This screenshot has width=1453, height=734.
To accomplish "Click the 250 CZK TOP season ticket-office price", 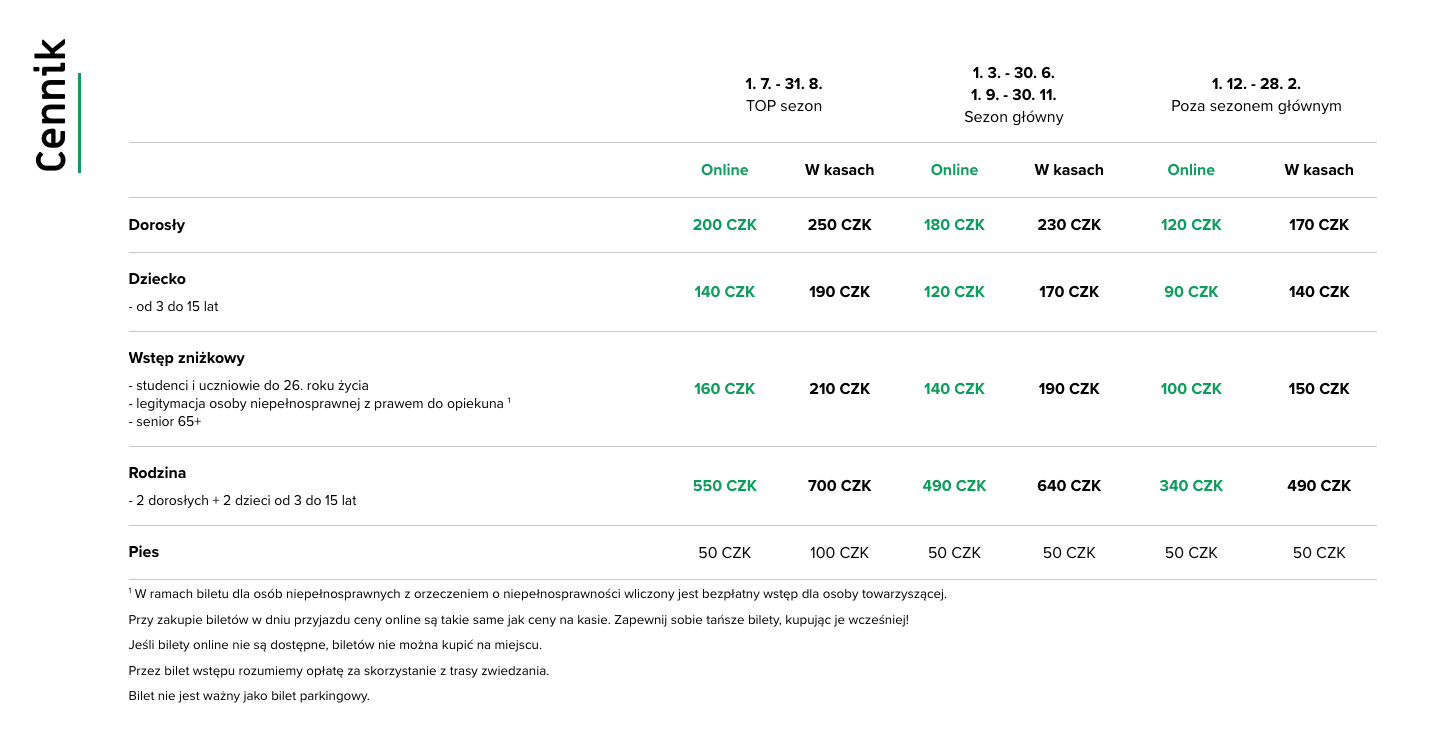I will 839,225.
